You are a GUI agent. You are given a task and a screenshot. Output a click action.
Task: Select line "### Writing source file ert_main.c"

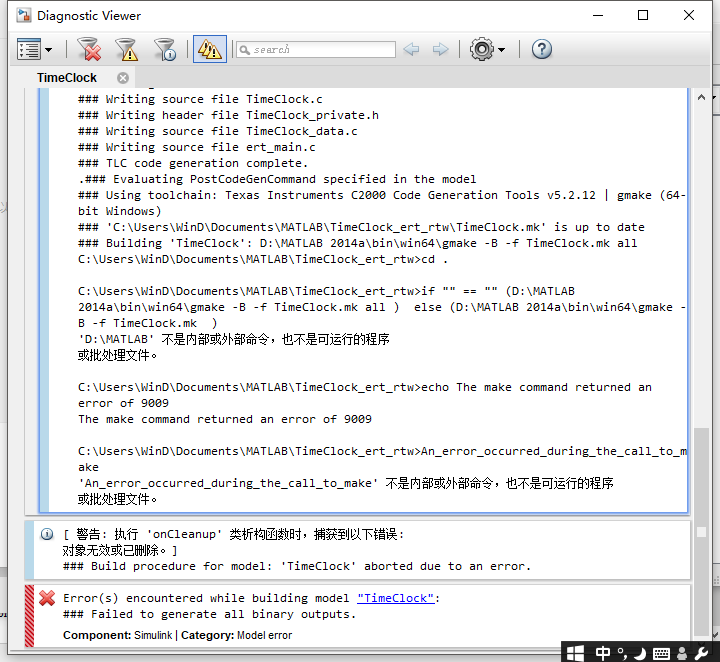[x=197, y=147]
